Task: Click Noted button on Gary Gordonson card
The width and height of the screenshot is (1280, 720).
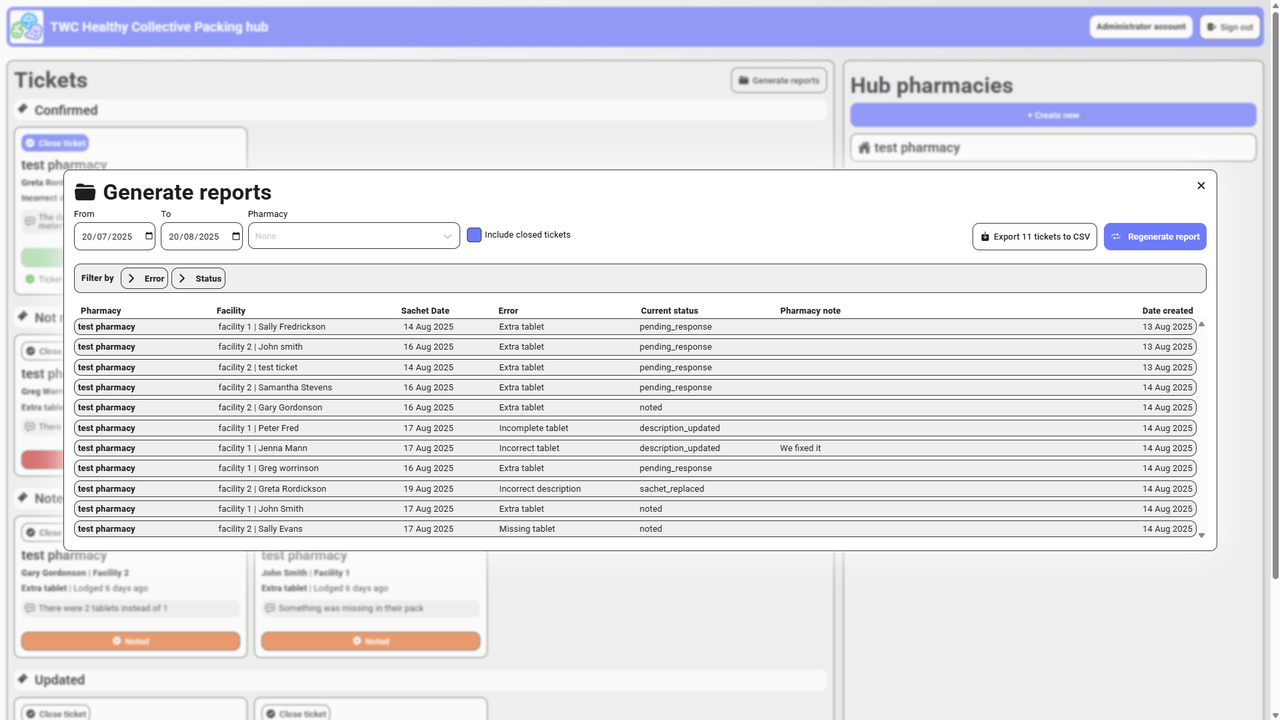Action: [130, 641]
